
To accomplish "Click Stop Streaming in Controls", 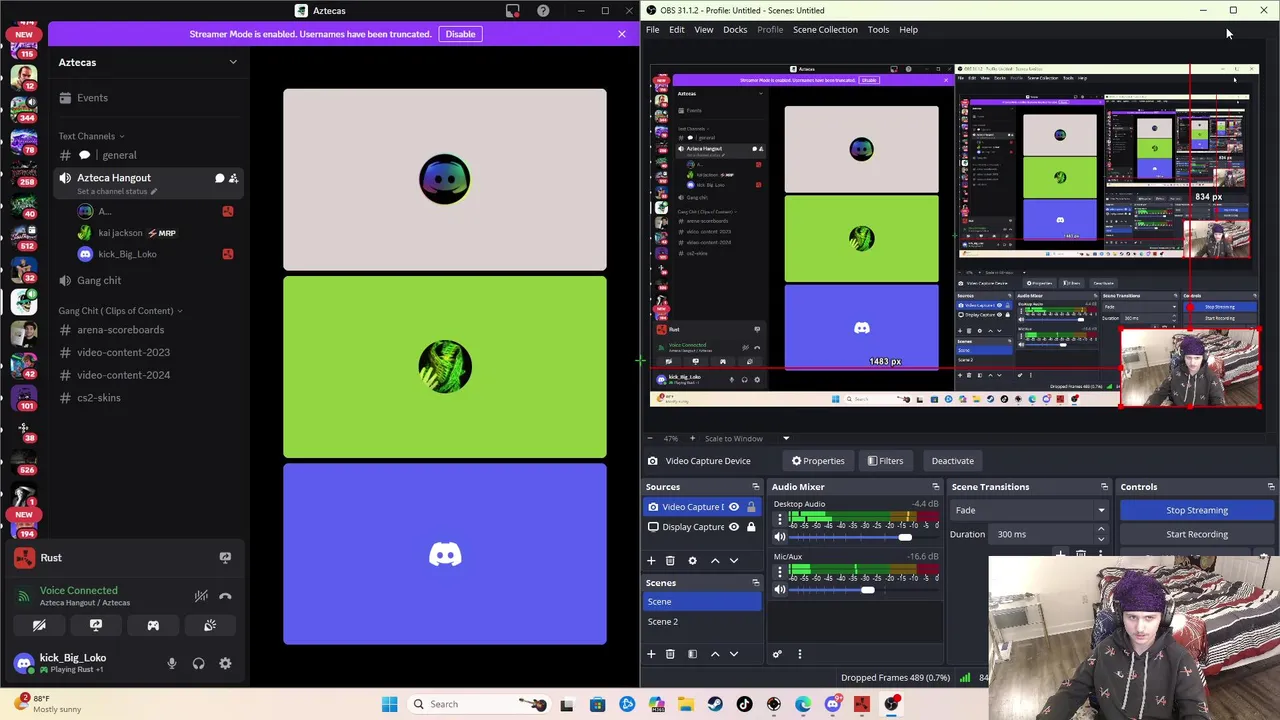I will (1197, 510).
